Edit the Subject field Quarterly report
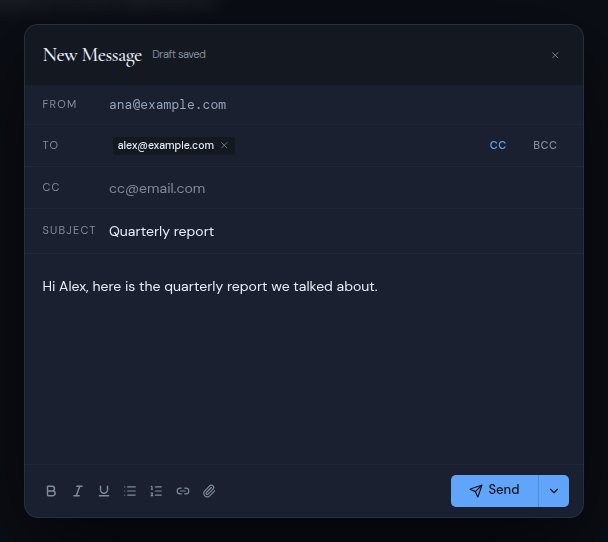The width and height of the screenshot is (608, 542). pos(337,231)
